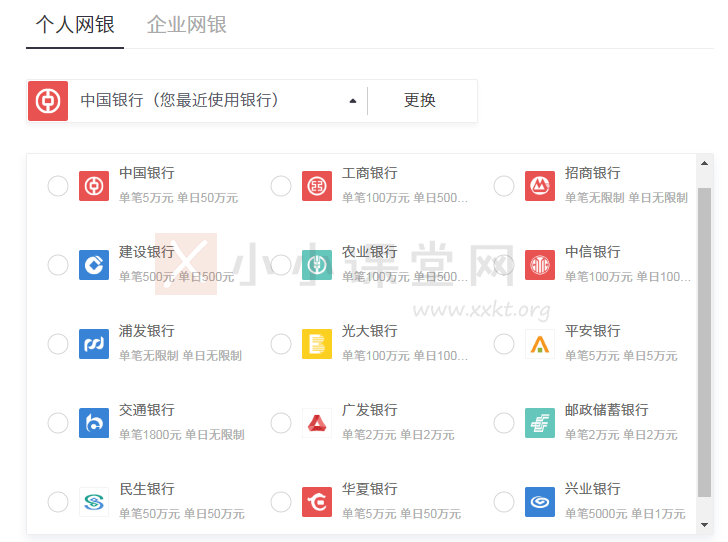The width and height of the screenshot is (728, 542).
Task: Click the 建设银行 bank name
Action: [147, 252]
